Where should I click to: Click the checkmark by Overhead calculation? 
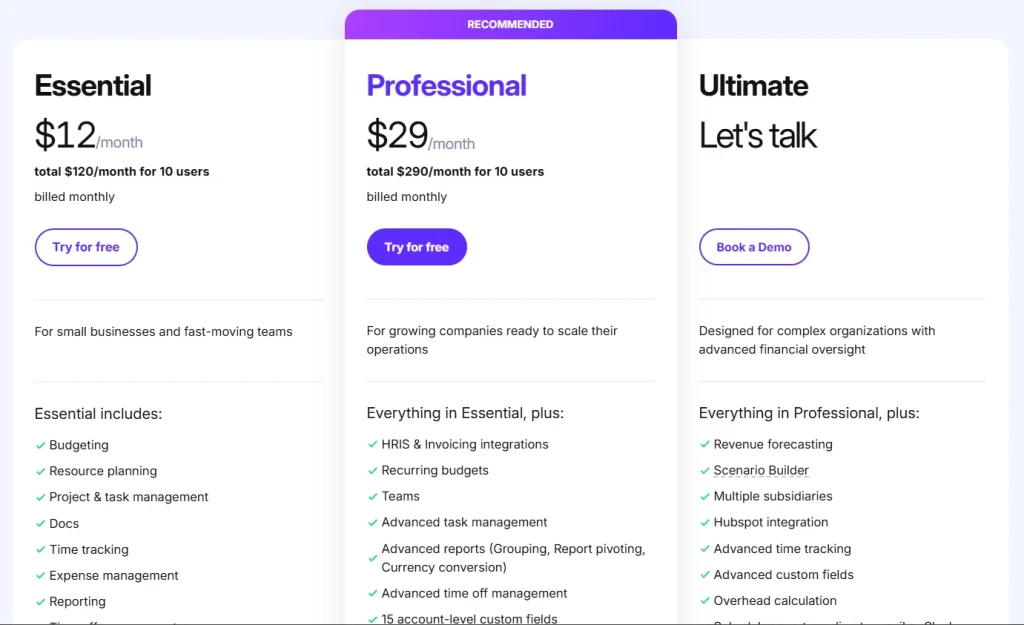tap(705, 601)
